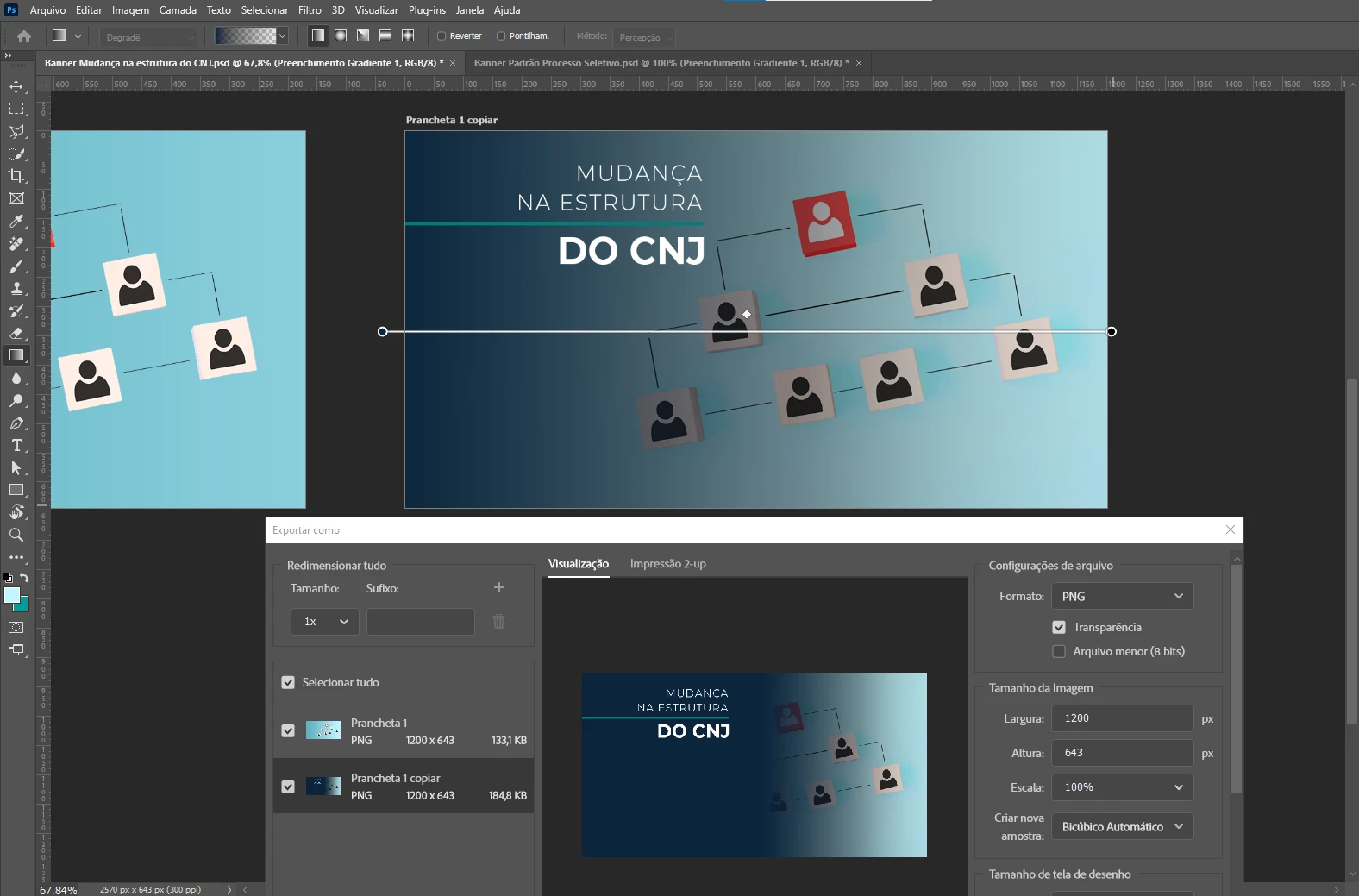Select the Horizontal Type tool

click(16, 445)
